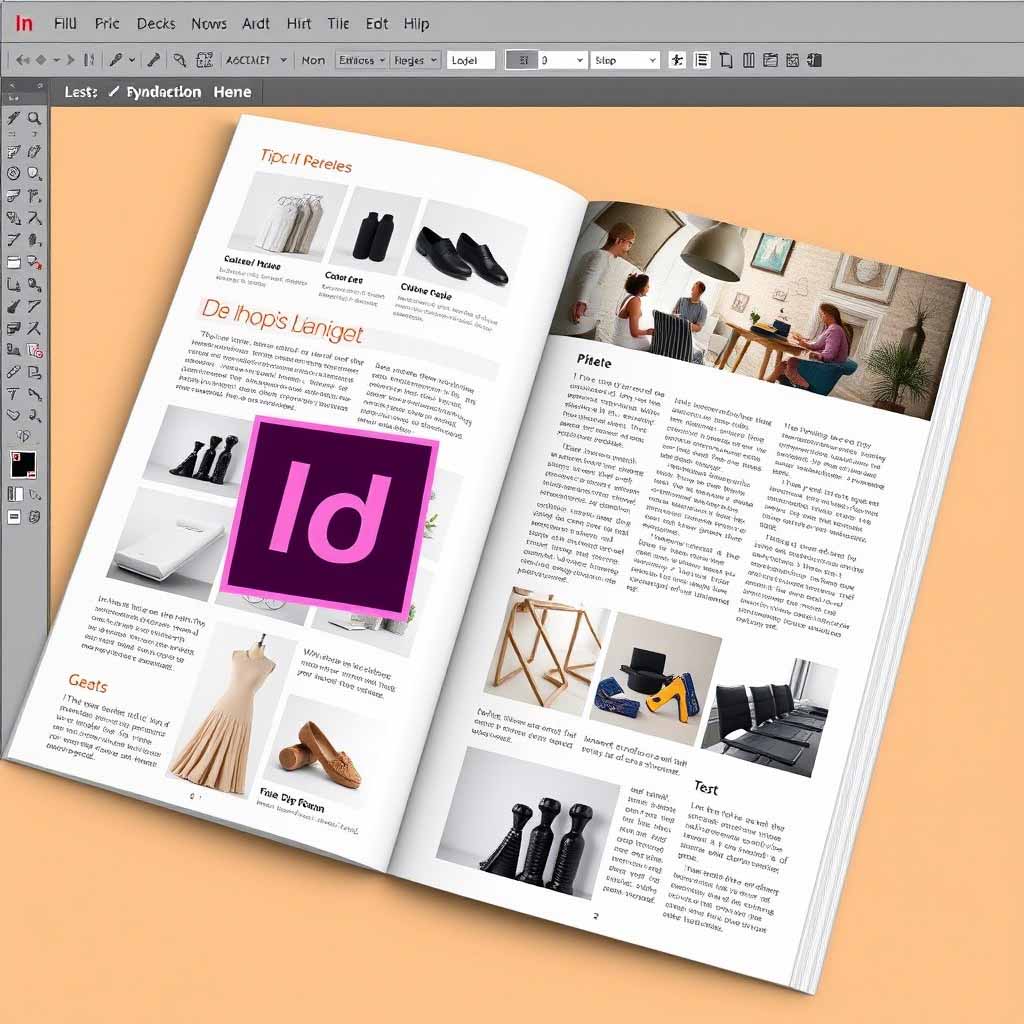Click the running figure icon right of Slop

tap(677, 60)
